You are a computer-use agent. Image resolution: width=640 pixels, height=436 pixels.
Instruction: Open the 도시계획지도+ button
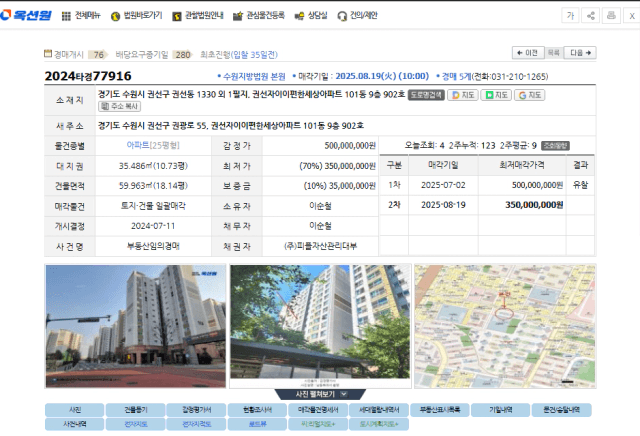(x=379, y=424)
